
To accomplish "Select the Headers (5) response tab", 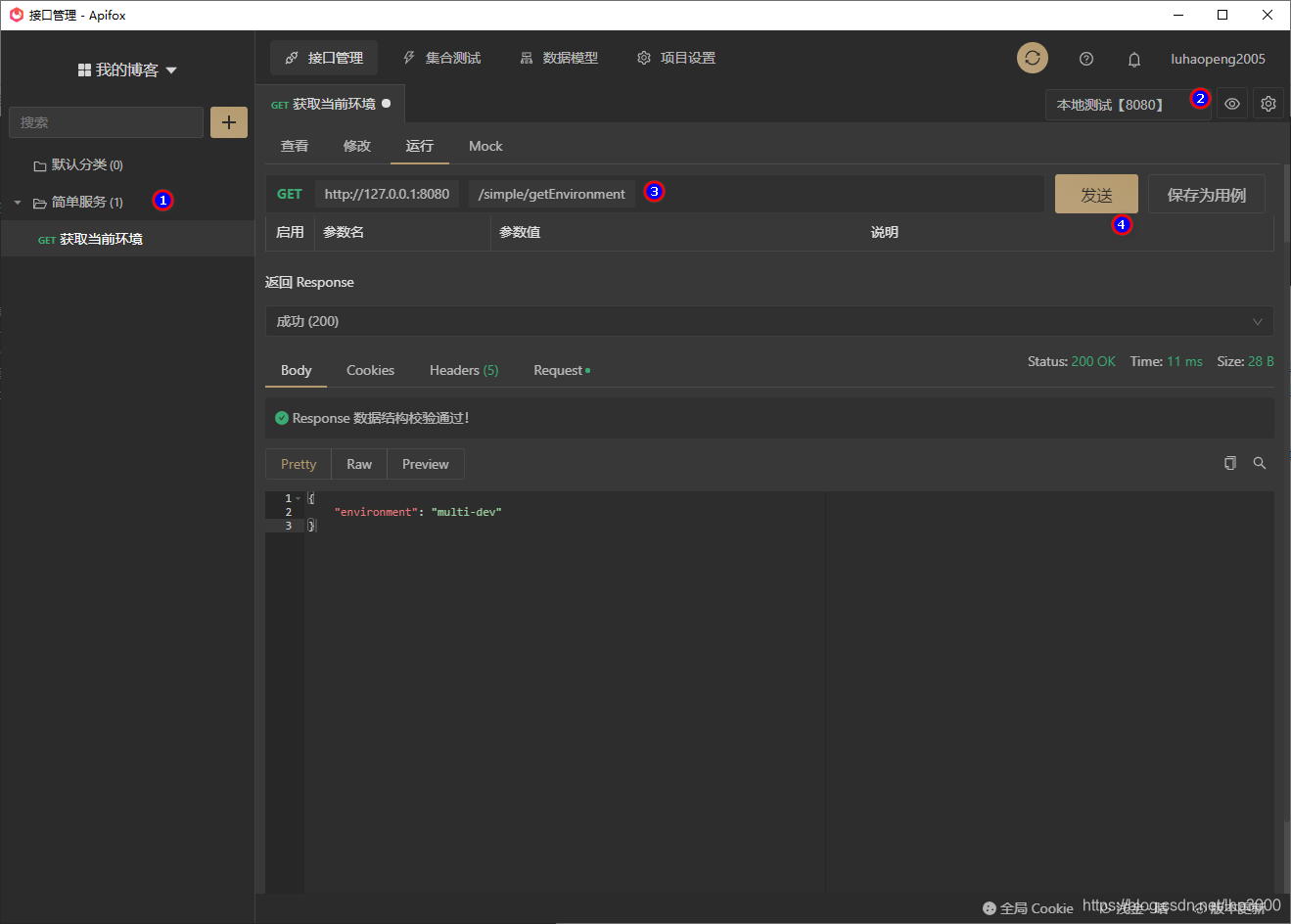I will click(464, 370).
